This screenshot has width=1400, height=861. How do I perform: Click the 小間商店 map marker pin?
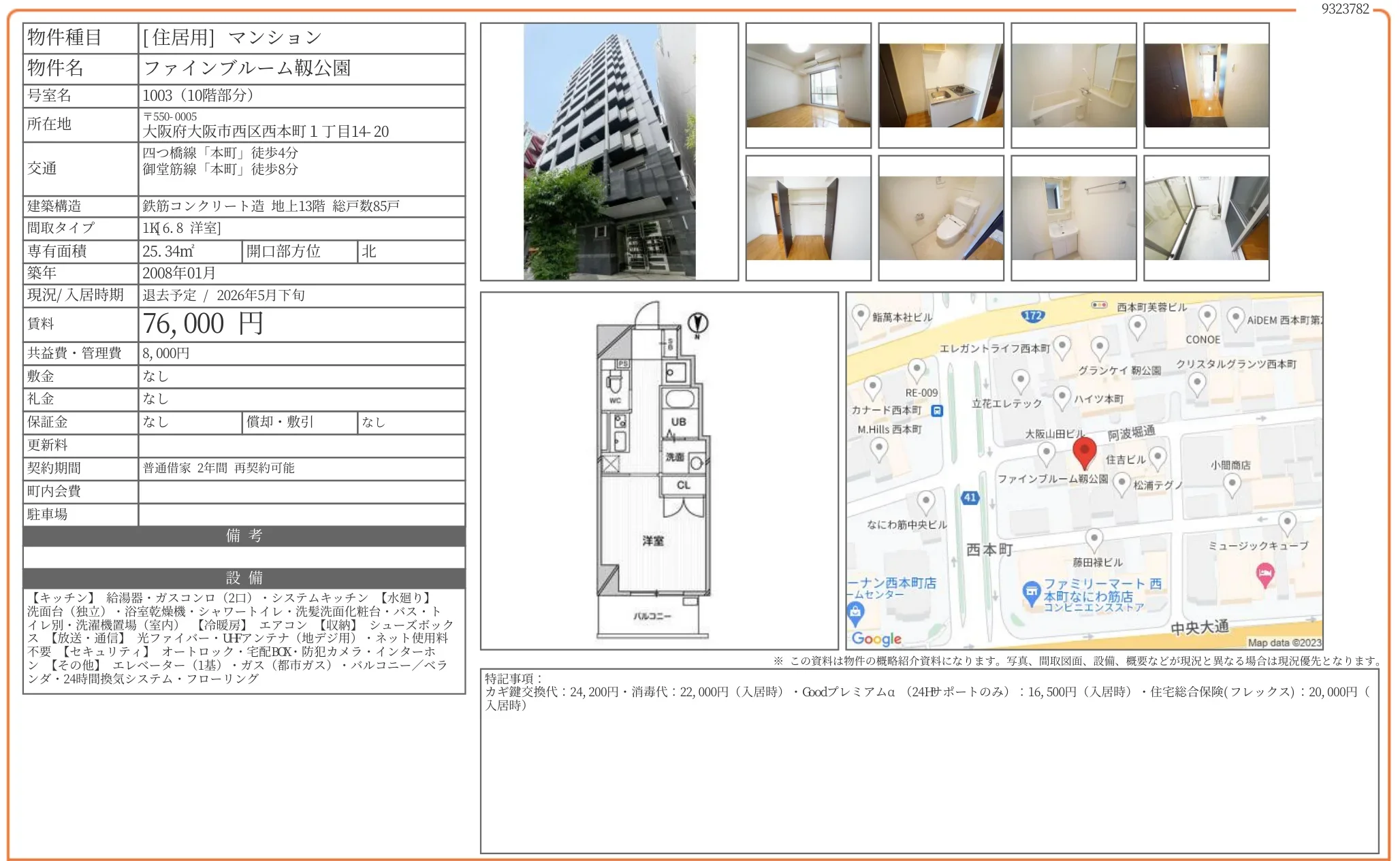pos(1232,484)
